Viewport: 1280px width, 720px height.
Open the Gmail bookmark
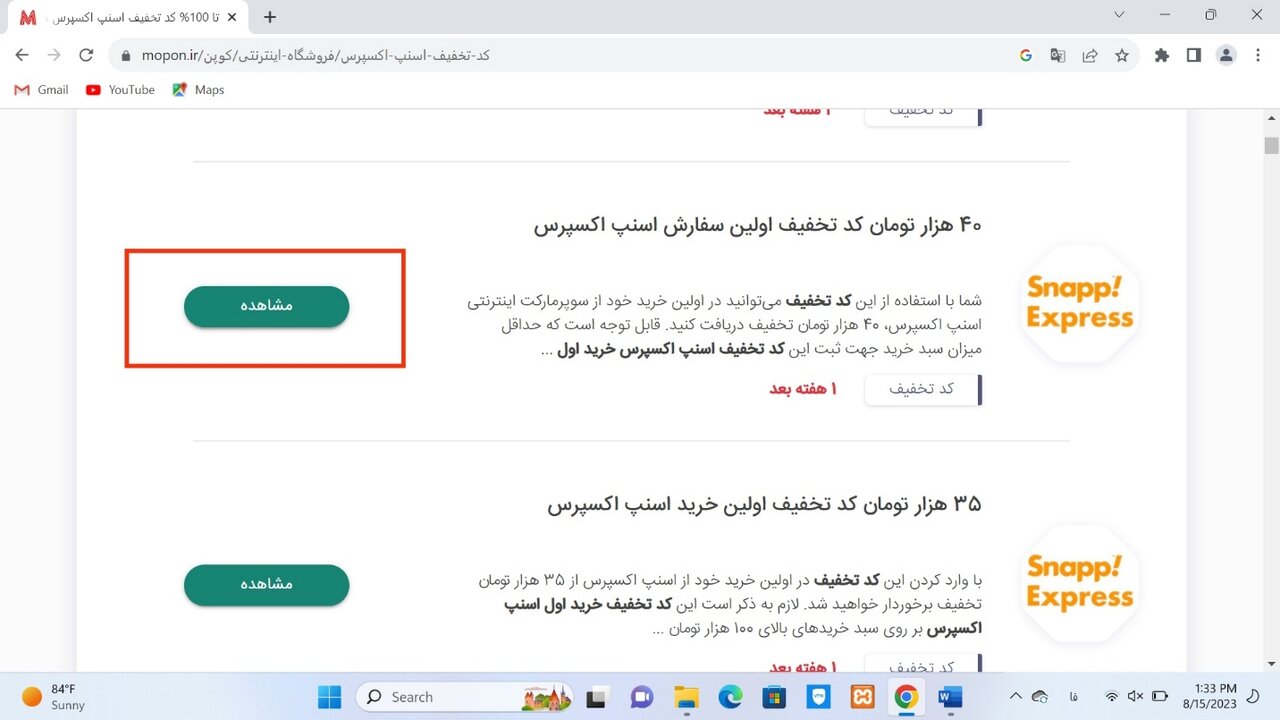coord(42,90)
